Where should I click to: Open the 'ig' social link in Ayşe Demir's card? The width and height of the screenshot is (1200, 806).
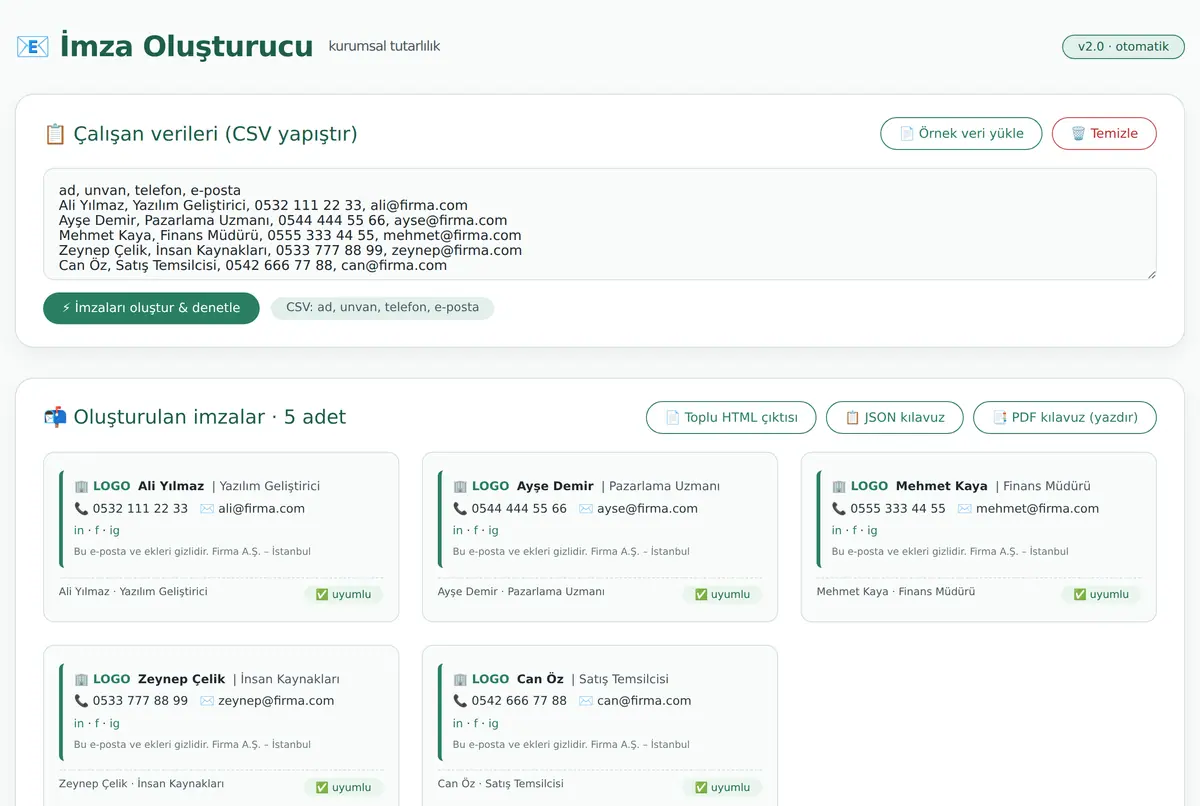tap(493, 530)
